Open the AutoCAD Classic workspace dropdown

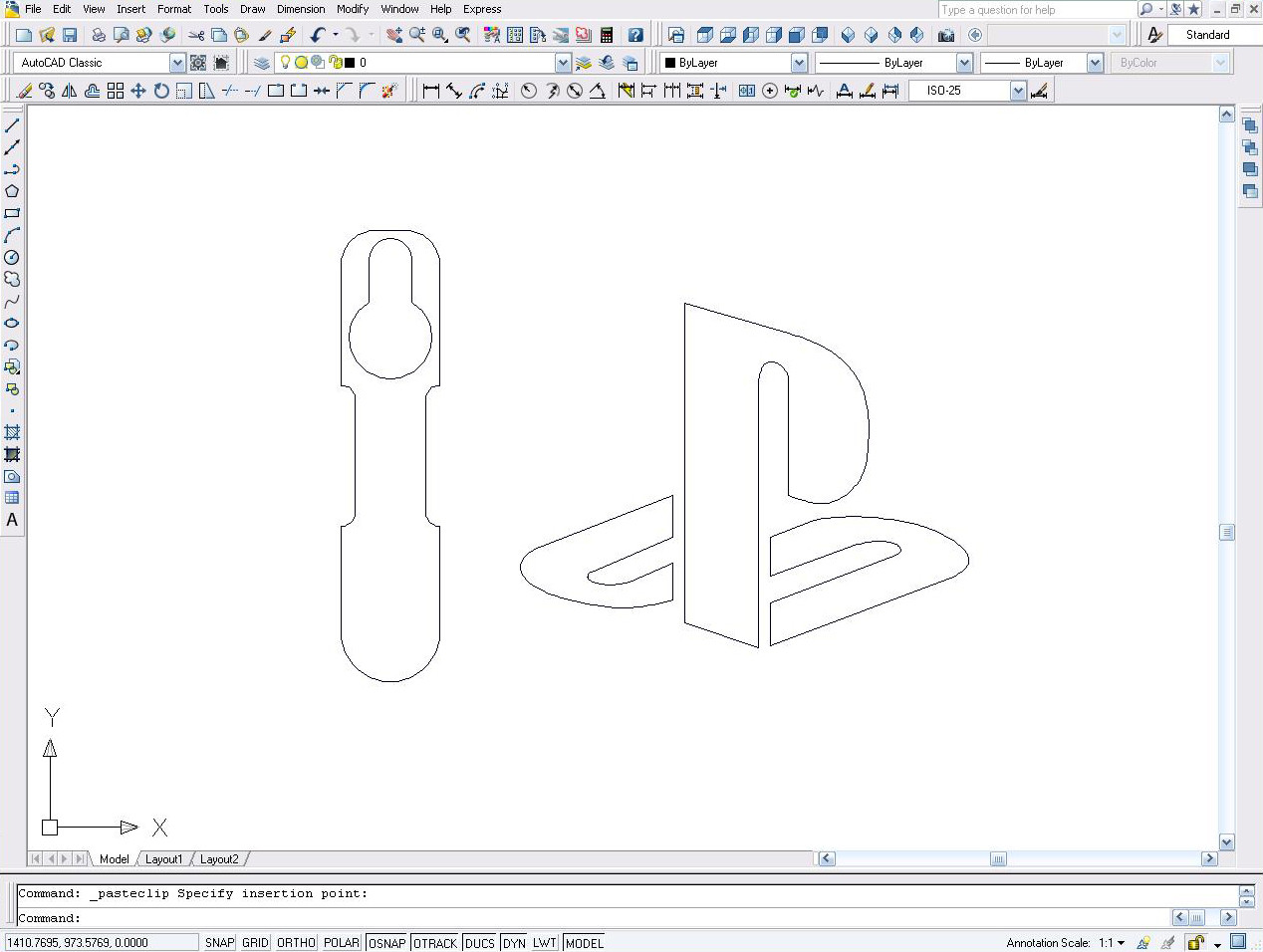point(177,63)
